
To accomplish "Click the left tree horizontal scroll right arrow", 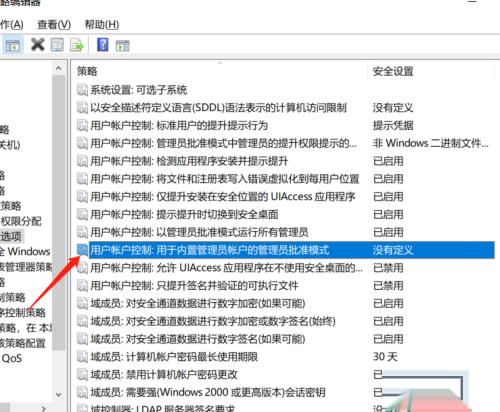I will point(44,408).
